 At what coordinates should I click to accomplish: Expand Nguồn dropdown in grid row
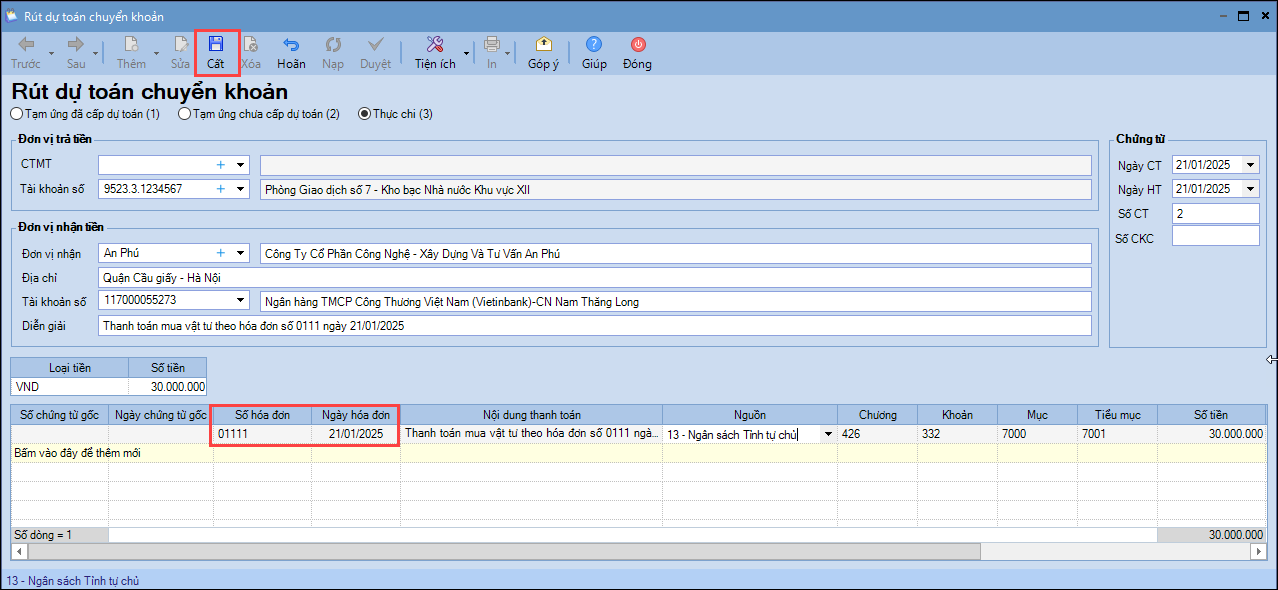(828, 434)
